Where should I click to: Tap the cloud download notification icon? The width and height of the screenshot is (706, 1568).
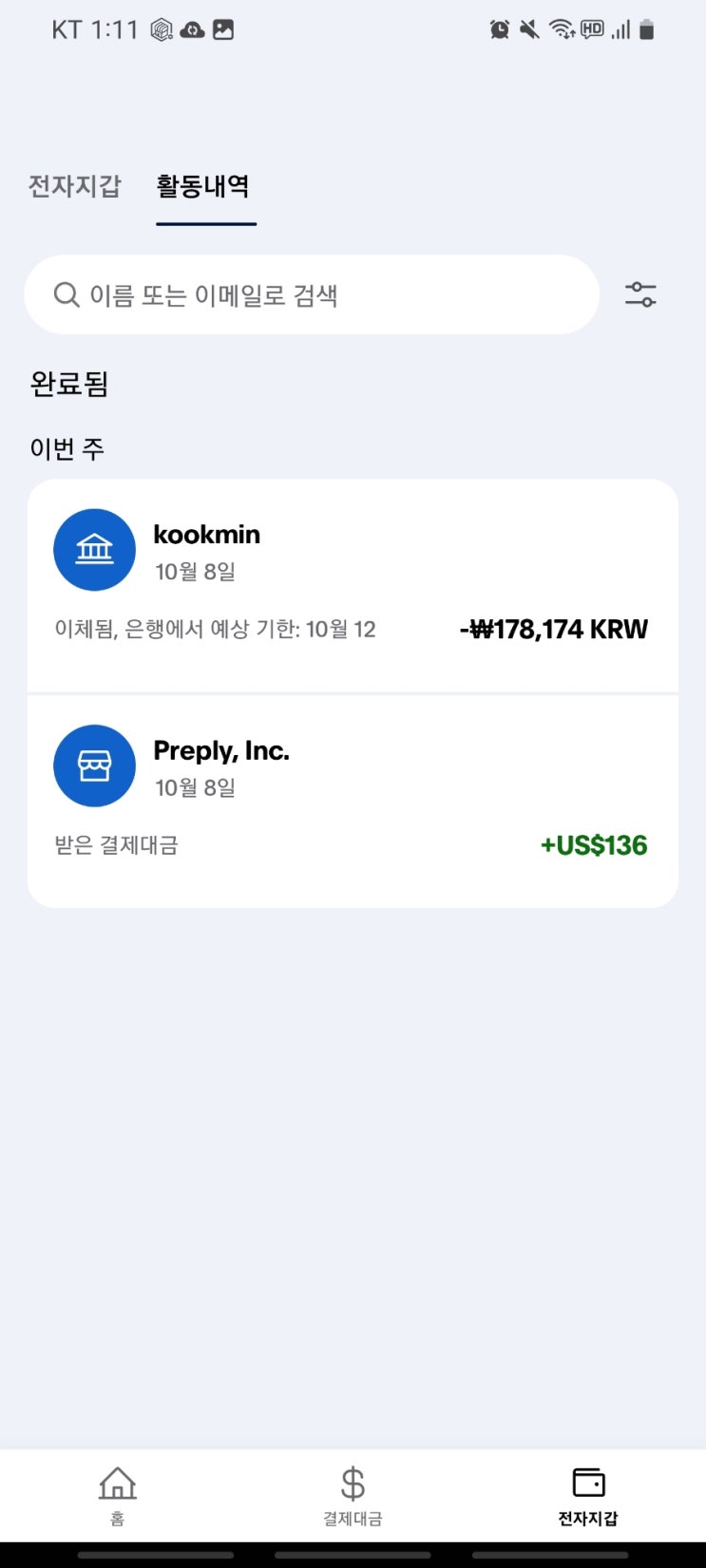[x=192, y=29]
